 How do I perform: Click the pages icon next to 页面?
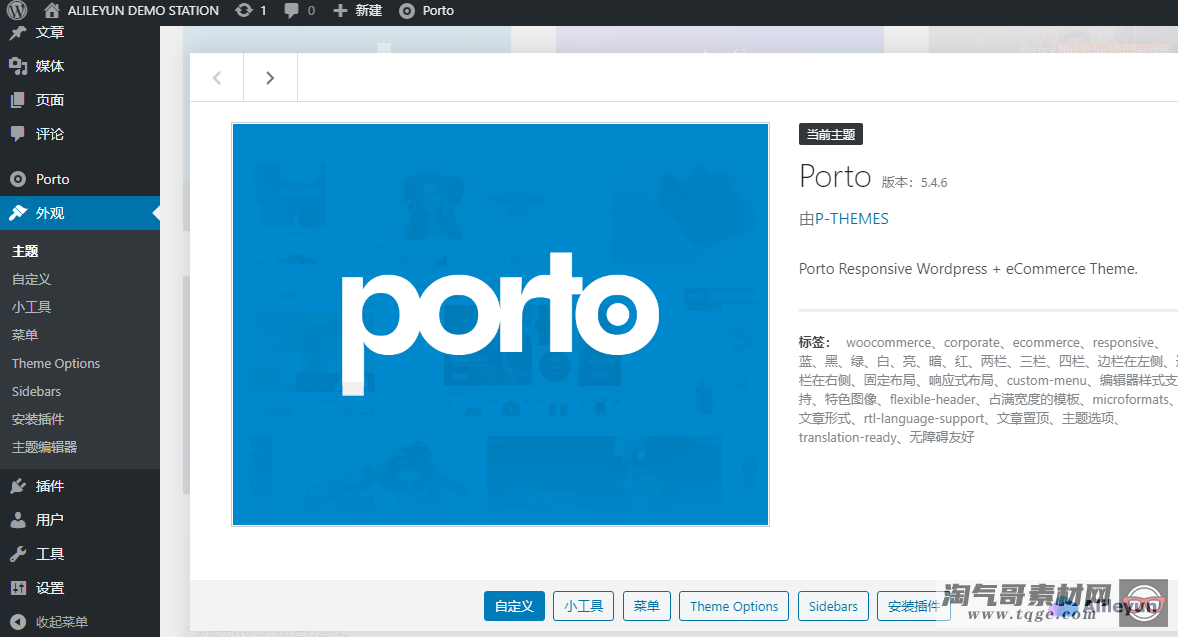pos(18,100)
